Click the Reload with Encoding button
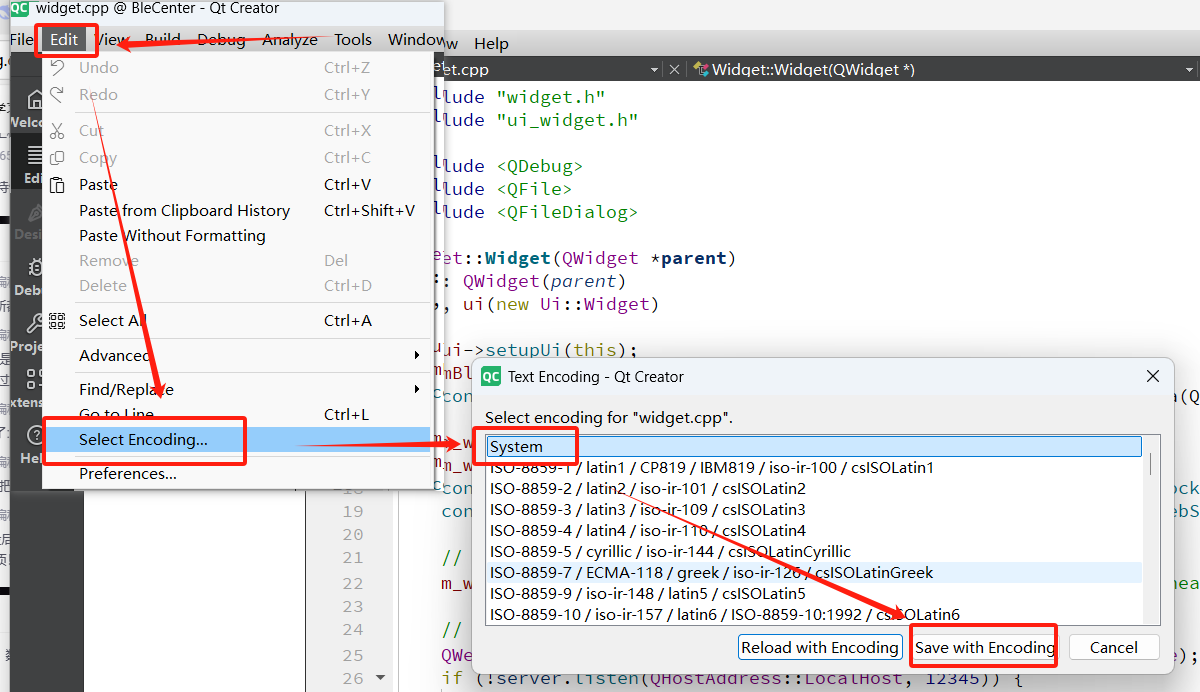1200x692 pixels. coord(820,647)
